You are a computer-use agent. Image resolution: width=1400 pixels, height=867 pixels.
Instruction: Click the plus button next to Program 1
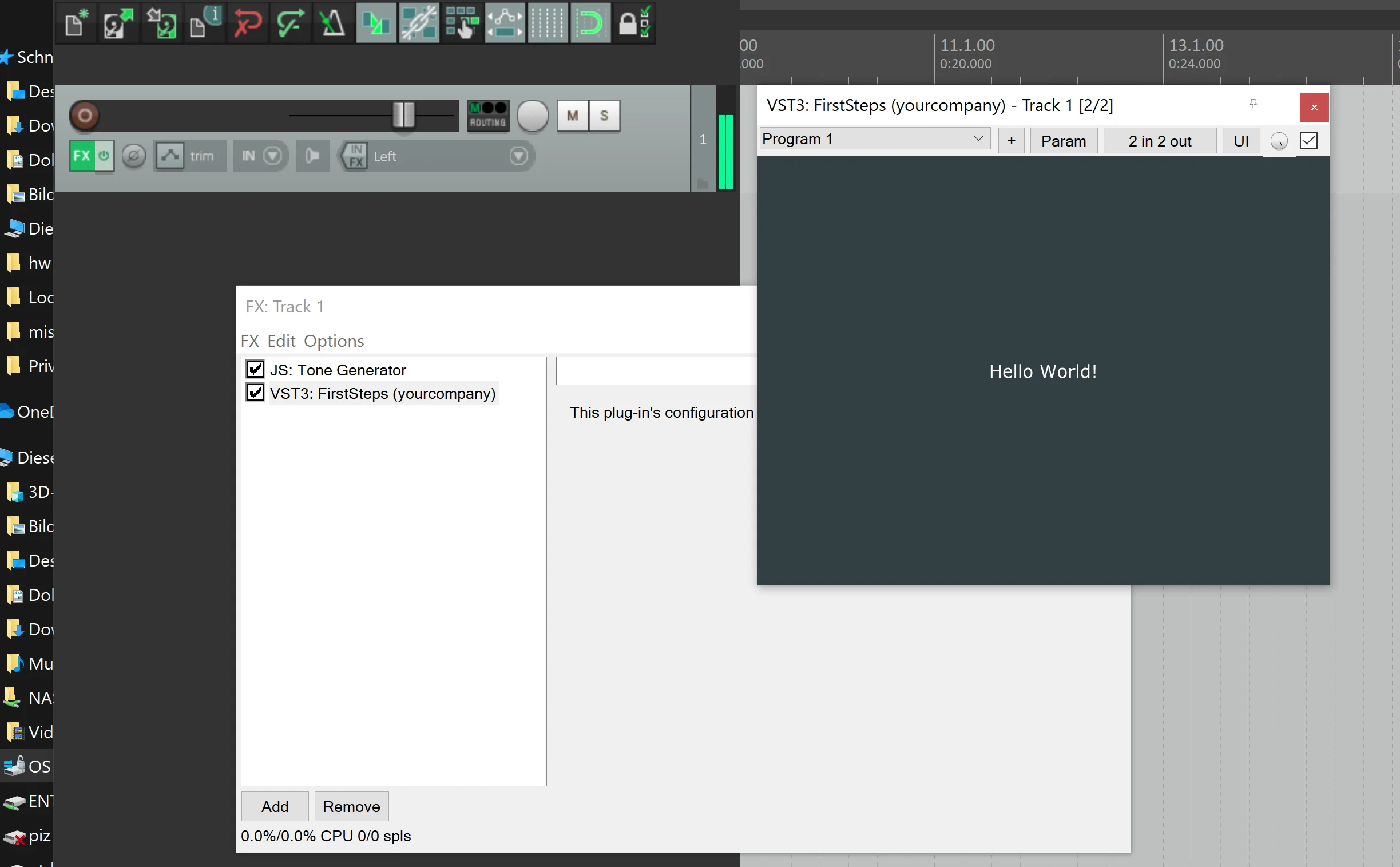point(1012,141)
